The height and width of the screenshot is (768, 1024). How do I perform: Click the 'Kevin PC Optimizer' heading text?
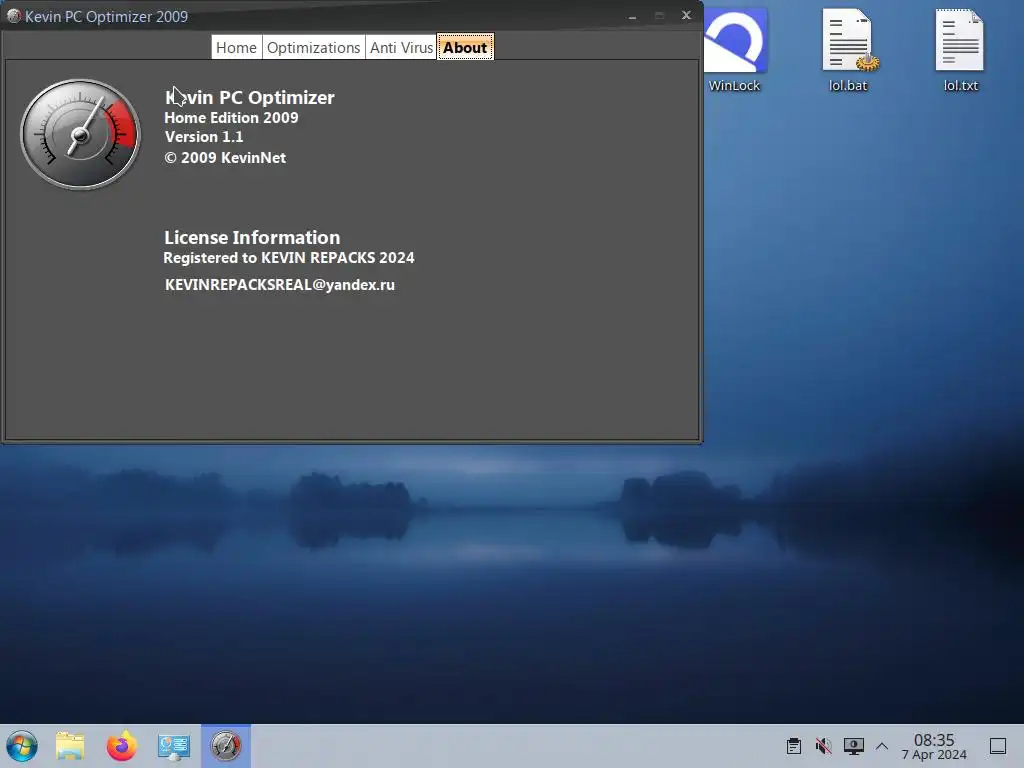click(x=250, y=97)
